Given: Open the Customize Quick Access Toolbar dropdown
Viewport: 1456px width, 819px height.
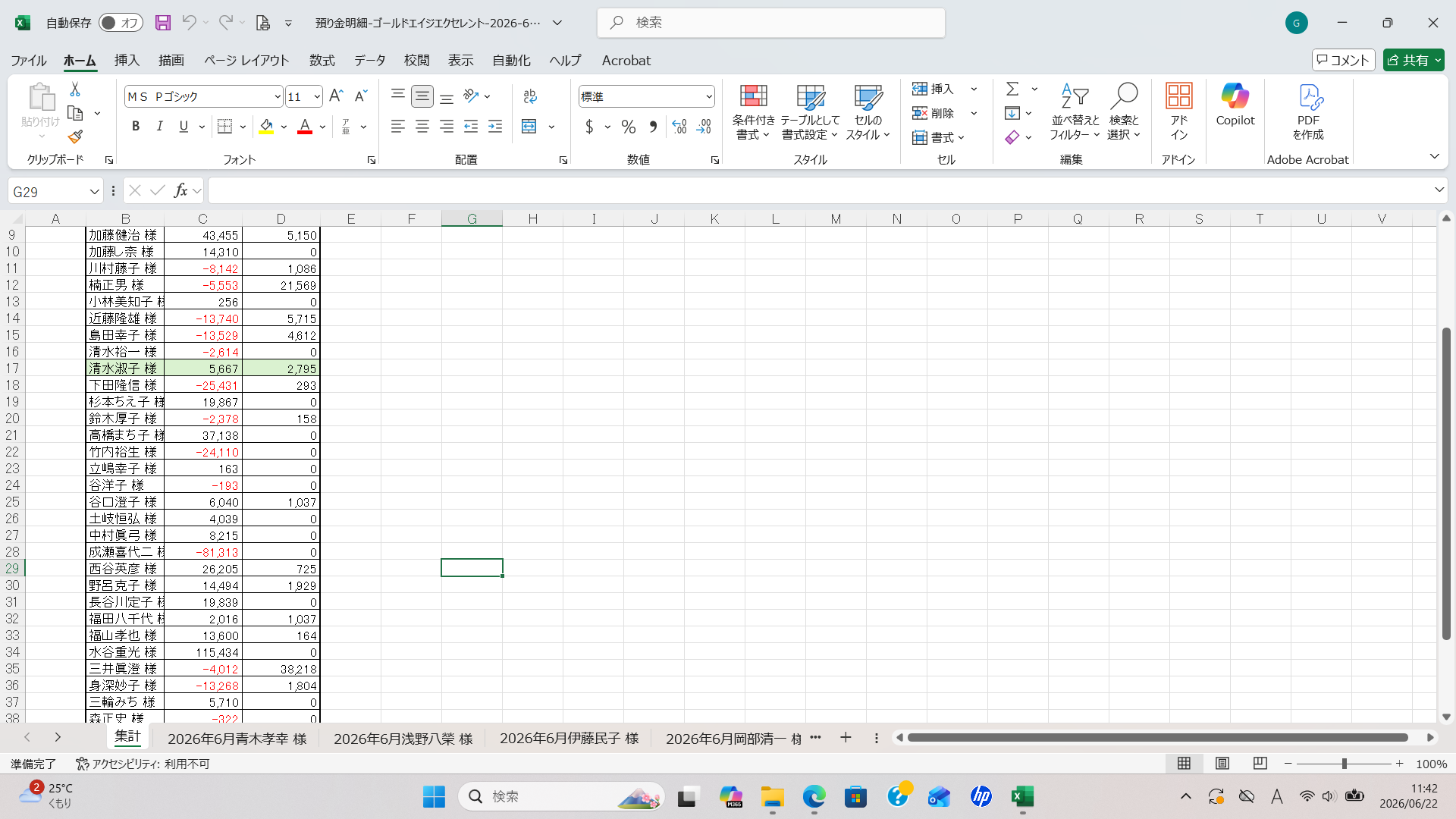Looking at the screenshot, I should click(288, 24).
